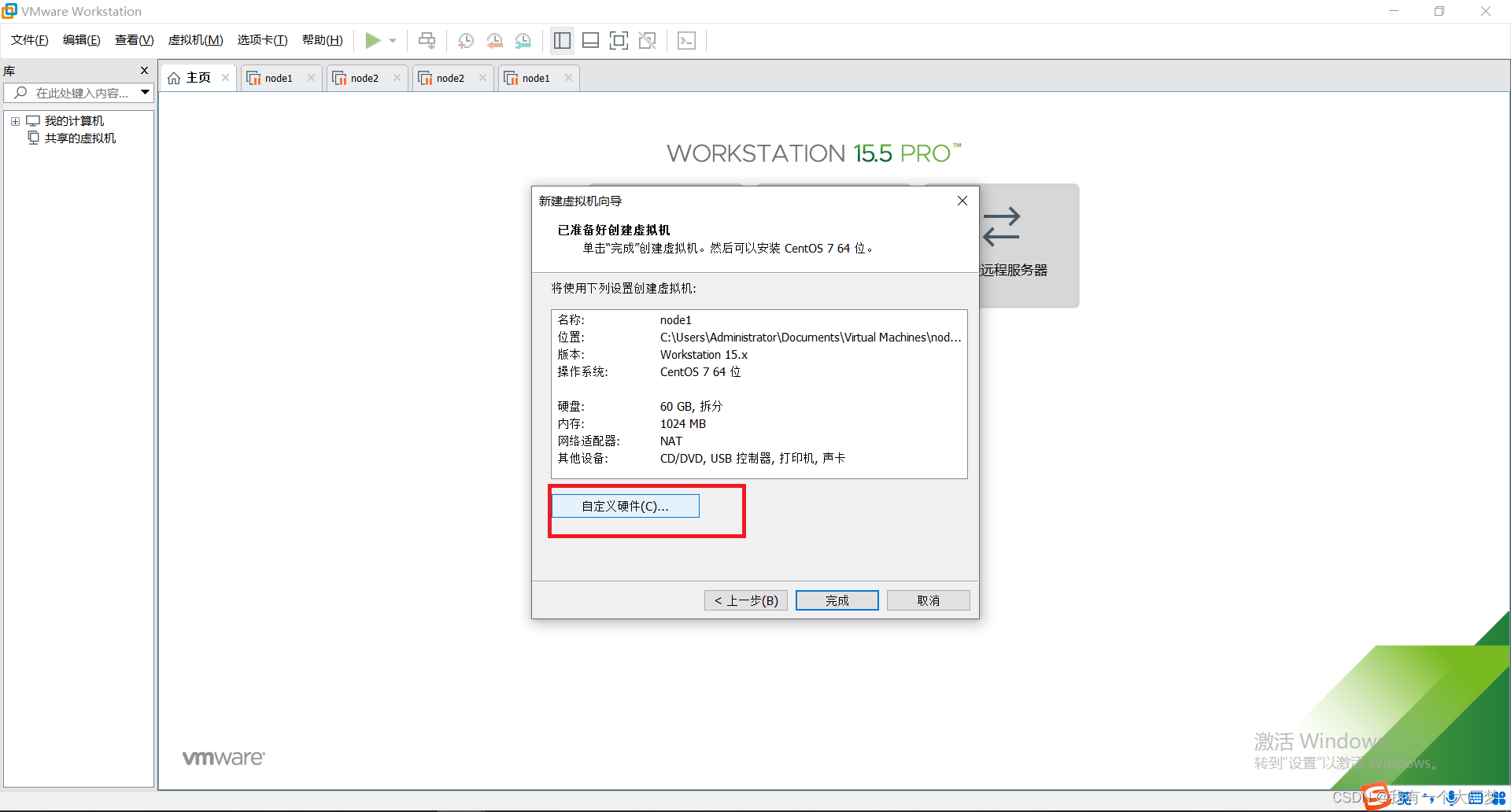Click the 上一步(B) back button

point(746,600)
